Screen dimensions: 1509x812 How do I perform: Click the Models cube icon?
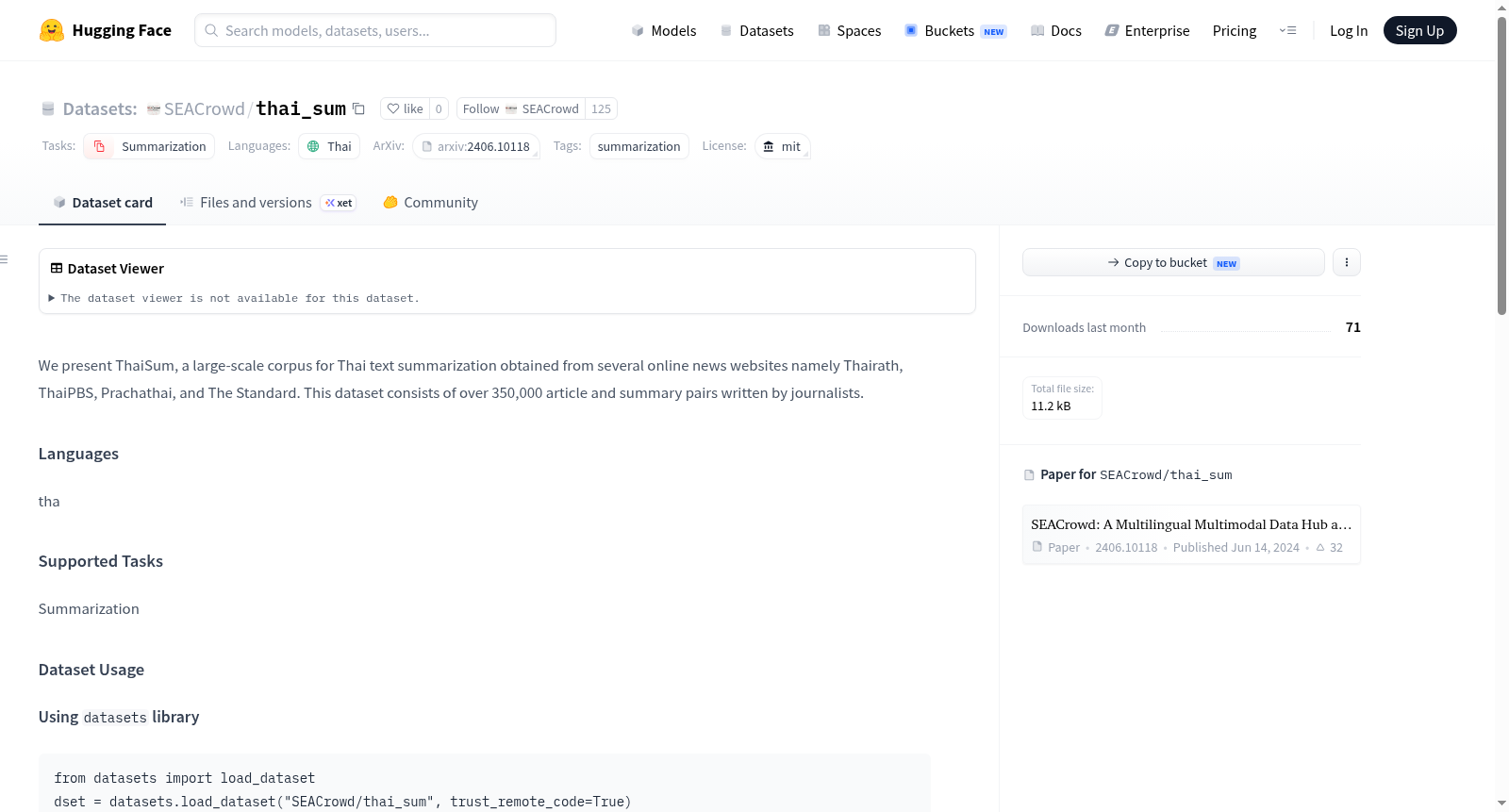click(x=638, y=31)
